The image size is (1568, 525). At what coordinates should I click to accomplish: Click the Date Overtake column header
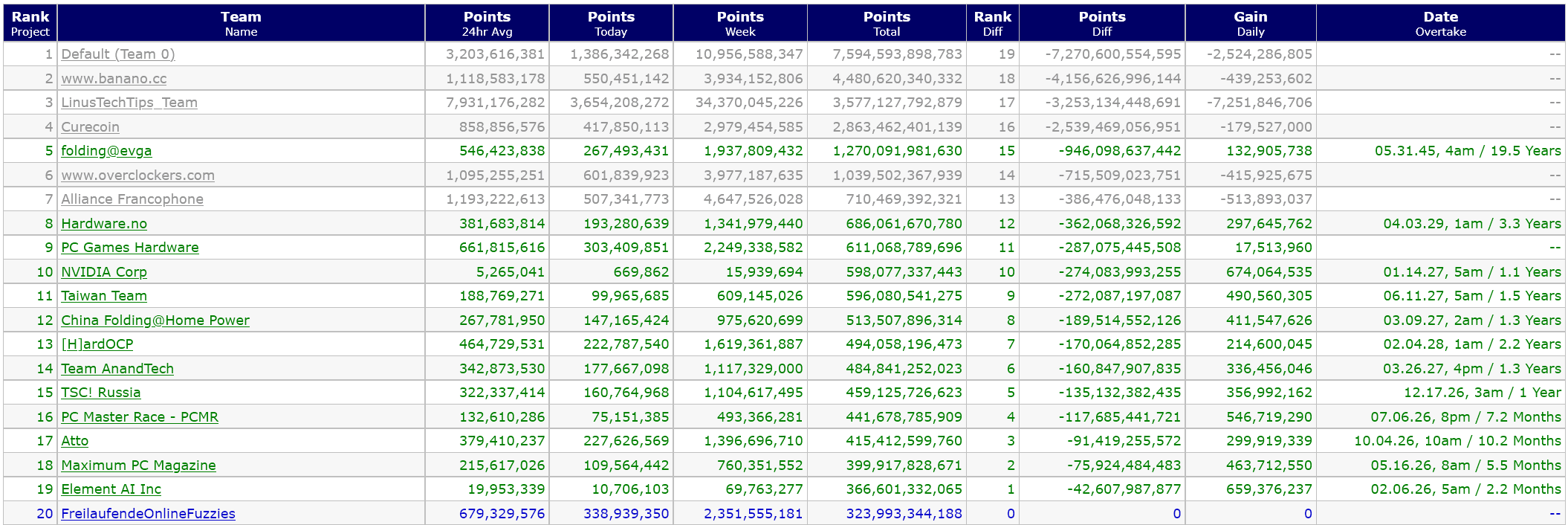pyautogui.click(x=1440, y=23)
